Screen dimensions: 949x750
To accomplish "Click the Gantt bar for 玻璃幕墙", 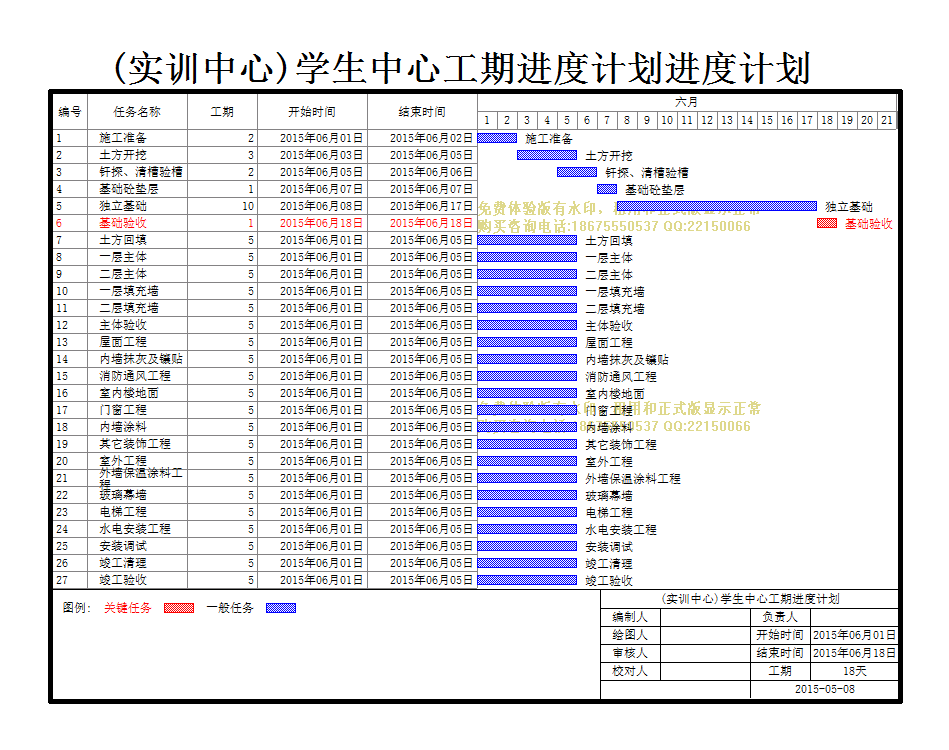I will 527,495.
